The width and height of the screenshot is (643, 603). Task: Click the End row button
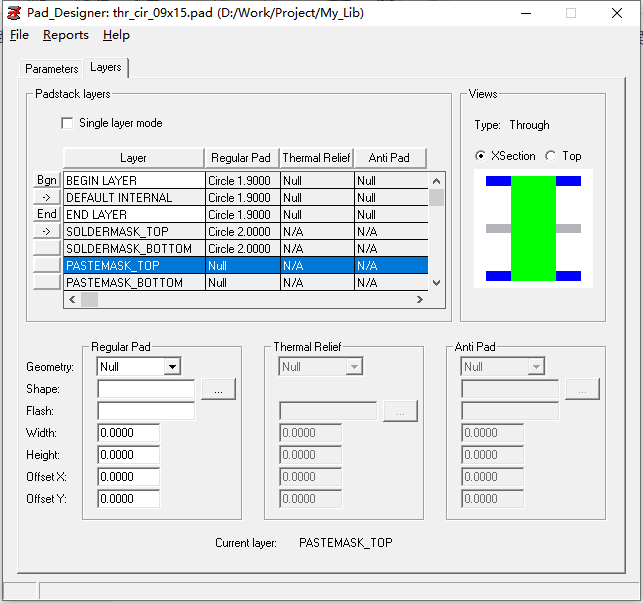pos(47,214)
